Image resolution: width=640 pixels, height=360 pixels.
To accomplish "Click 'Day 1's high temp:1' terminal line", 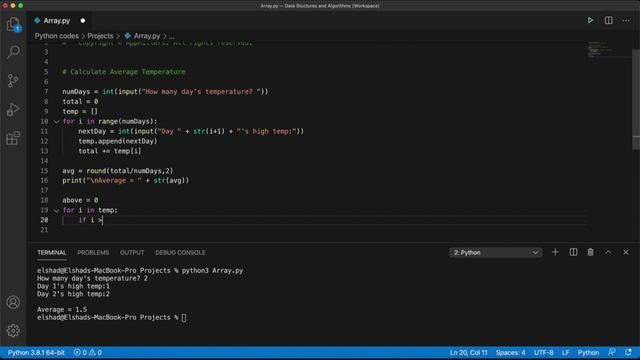I will coord(73,286).
